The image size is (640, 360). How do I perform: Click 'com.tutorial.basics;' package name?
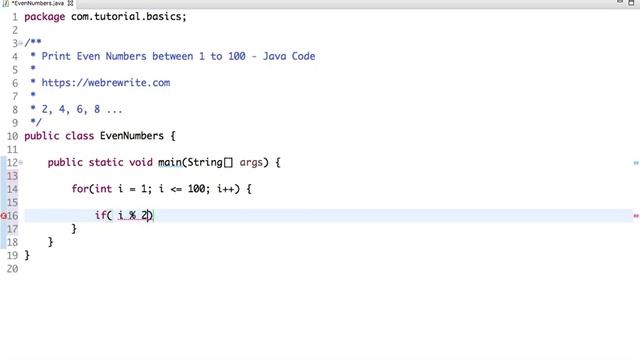coord(129,16)
